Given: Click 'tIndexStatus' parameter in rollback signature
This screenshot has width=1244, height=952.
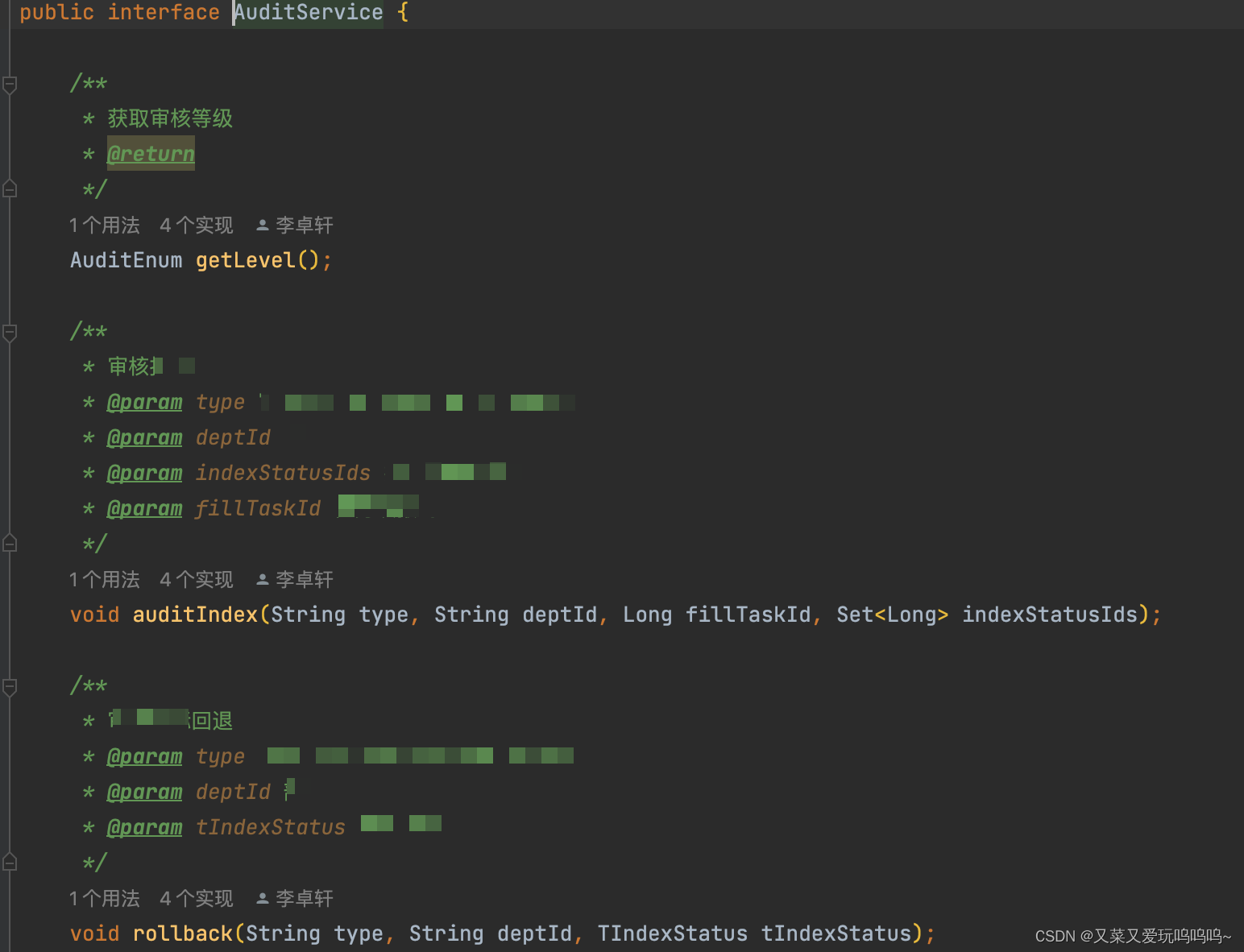Looking at the screenshot, I should [x=836, y=933].
